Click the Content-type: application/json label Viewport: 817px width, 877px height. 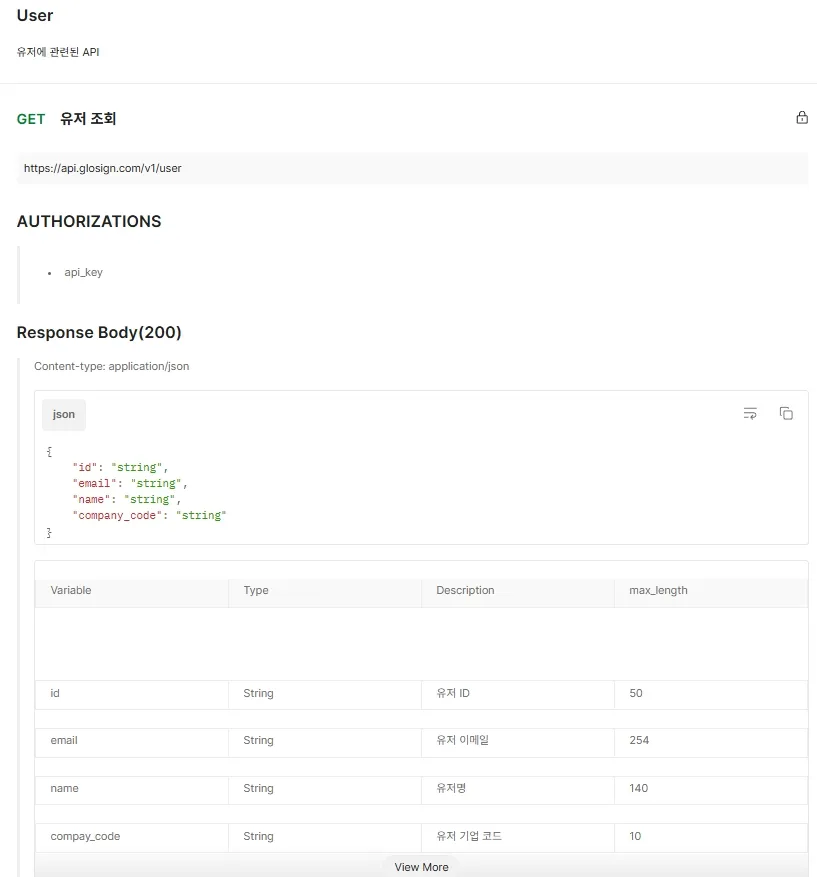pyautogui.click(x=111, y=366)
